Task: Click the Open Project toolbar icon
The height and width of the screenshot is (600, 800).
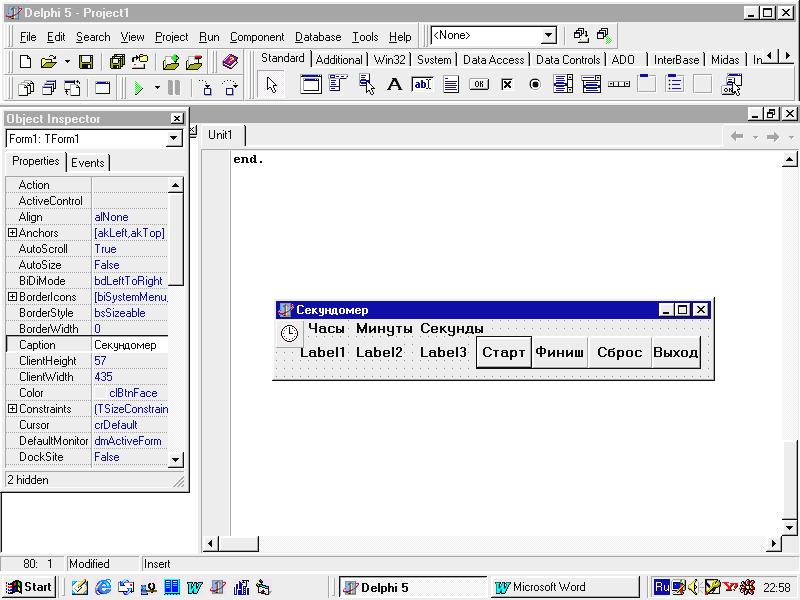Action: tap(140, 62)
